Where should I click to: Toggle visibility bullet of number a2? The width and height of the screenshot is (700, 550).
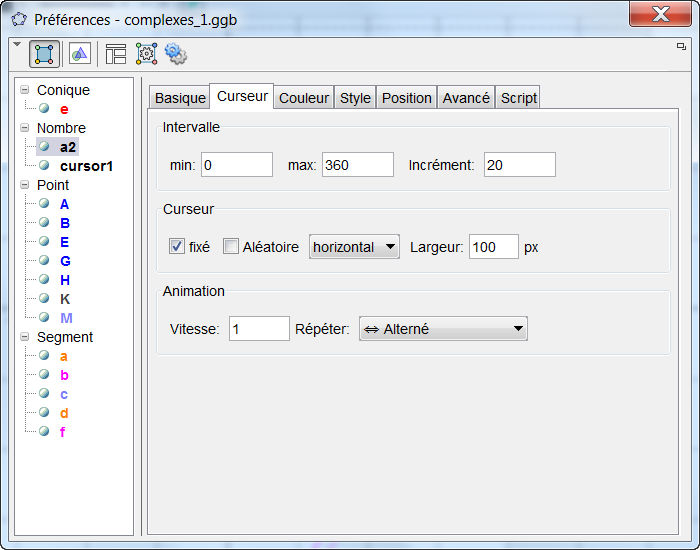44,146
